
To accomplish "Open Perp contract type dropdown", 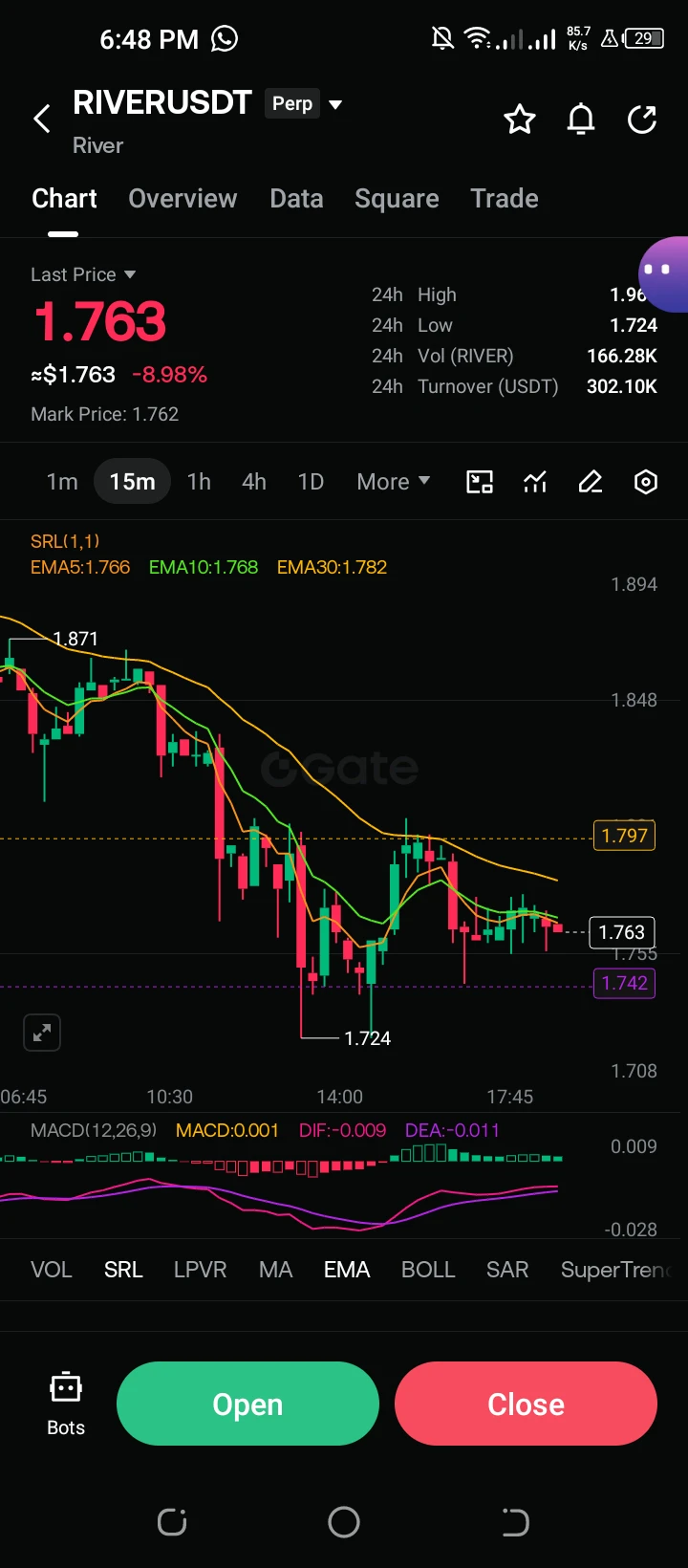I will [292, 103].
